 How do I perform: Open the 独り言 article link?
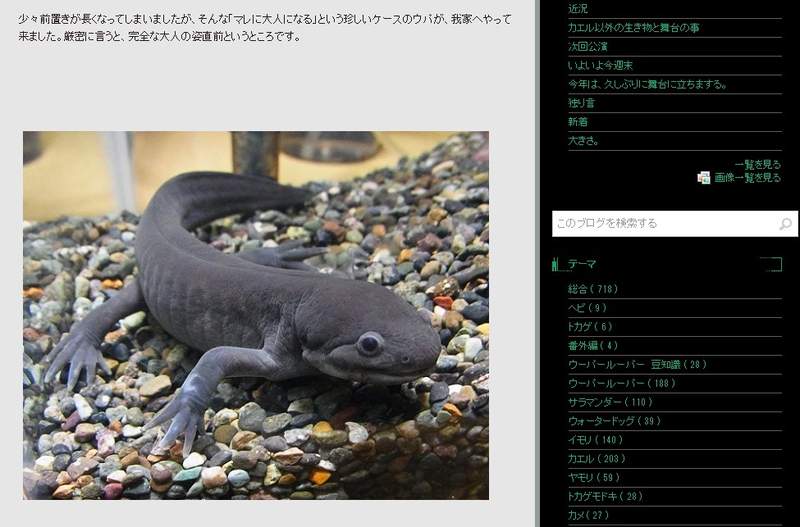pyautogui.click(x=581, y=103)
